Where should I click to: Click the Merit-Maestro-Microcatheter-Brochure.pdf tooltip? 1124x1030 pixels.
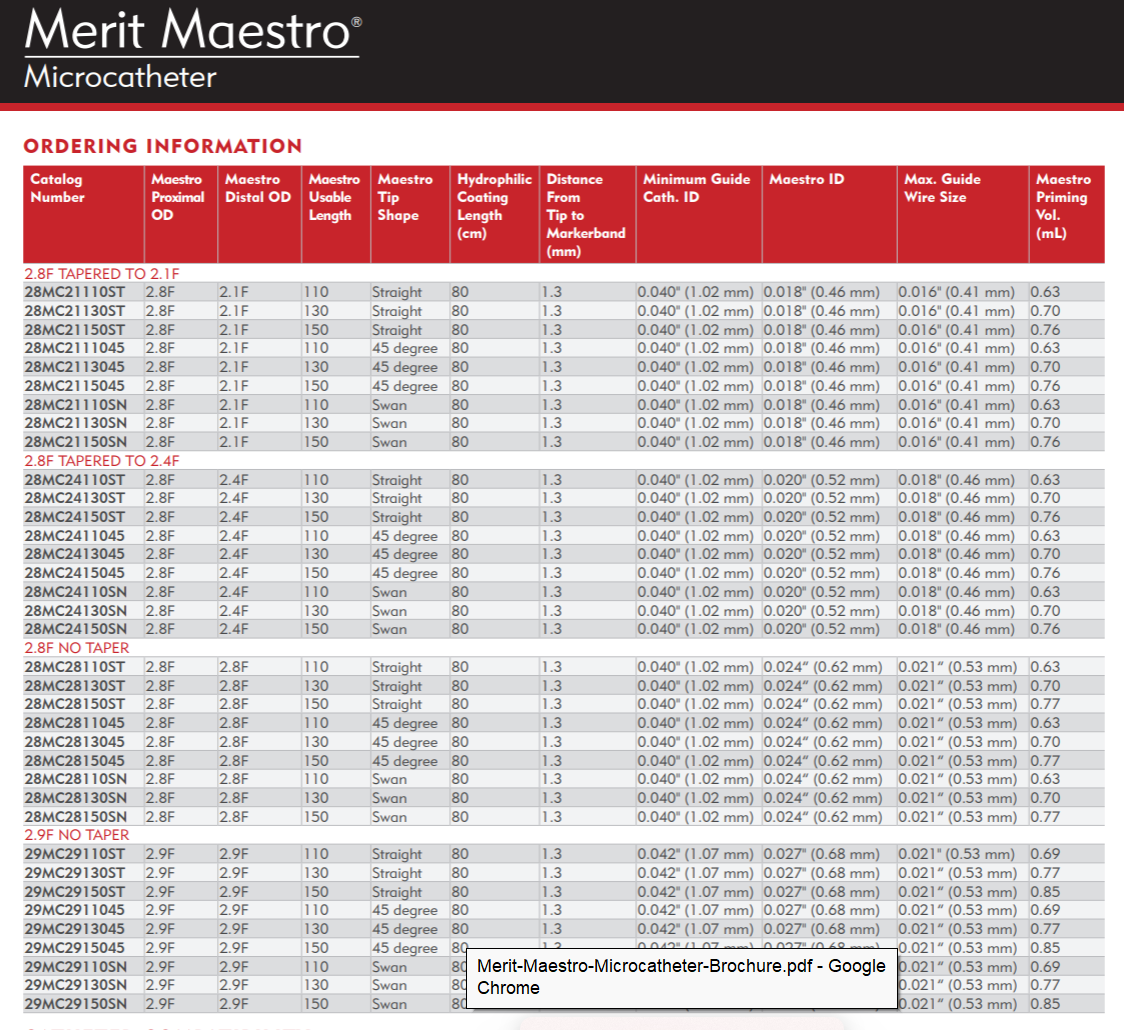(x=681, y=977)
